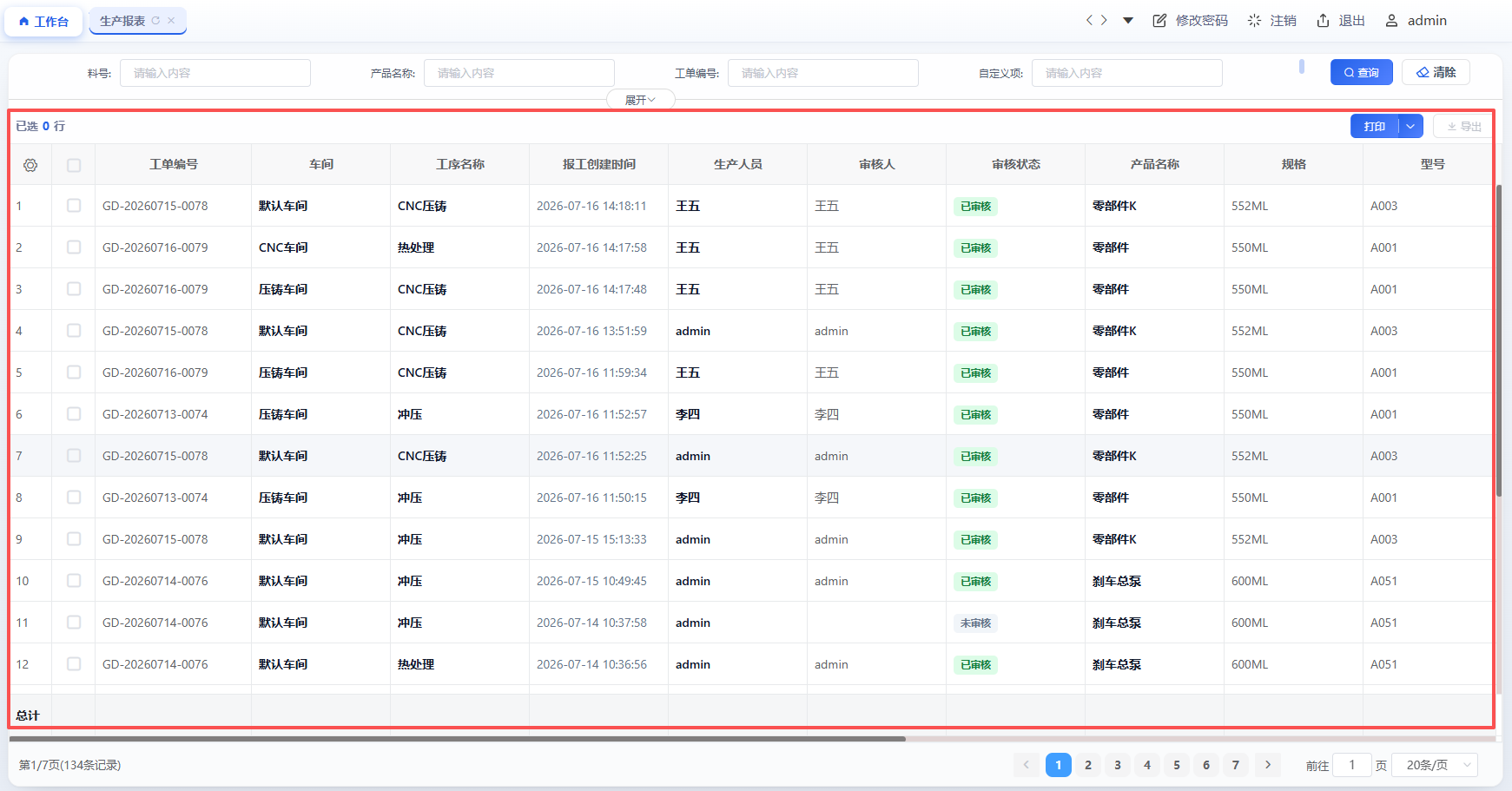Click the horizontal table scrollbar
Image resolution: width=1512 pixels, height=791 pixels.
pos(457,739)
